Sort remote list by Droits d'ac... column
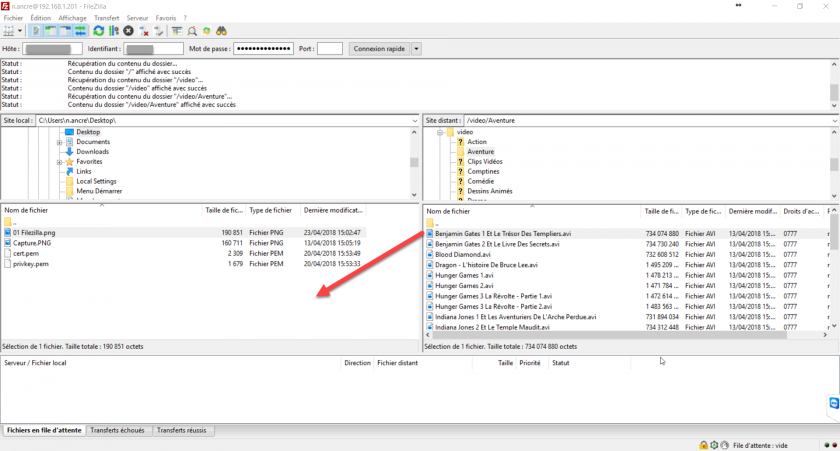Image resolution: width=840 pixels, height=451 pixels. pyautogui.click(x=801, y=212)
